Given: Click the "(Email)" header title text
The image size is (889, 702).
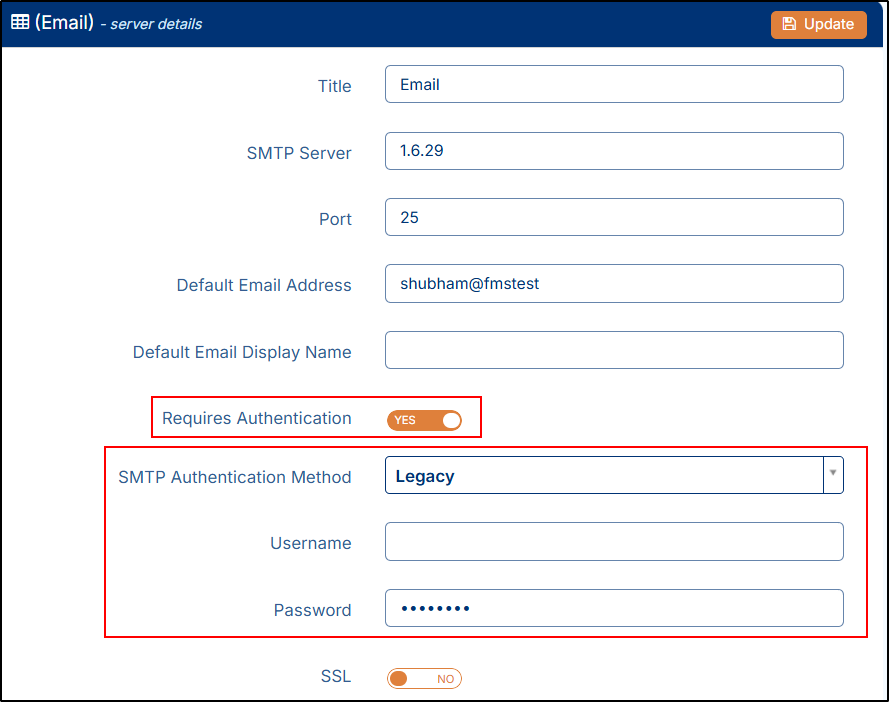Looking at the screenshot, I should 64,22.
